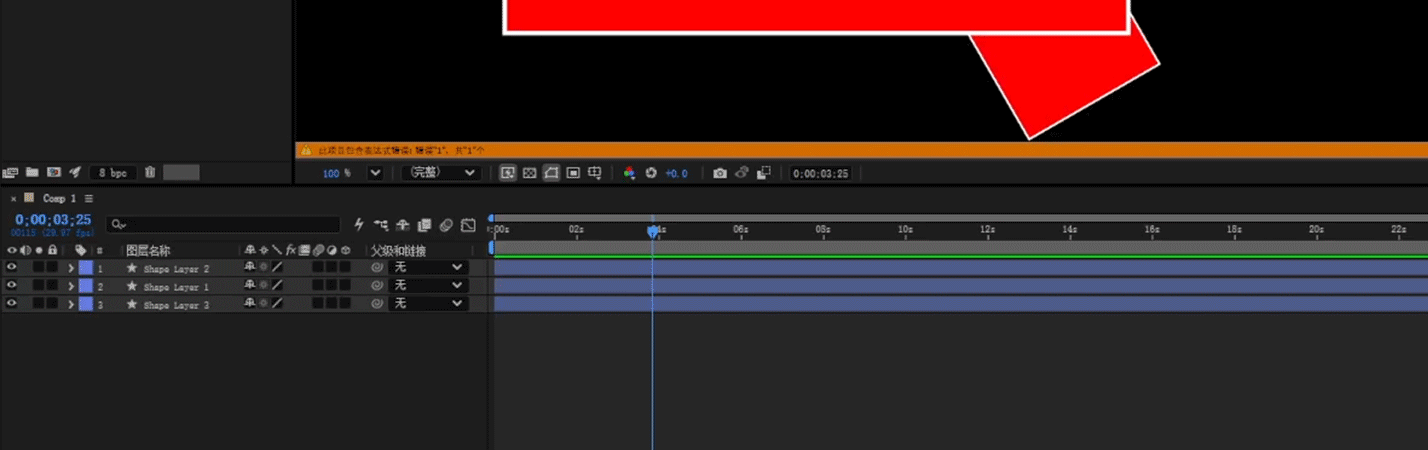Open the magnification ratio dropdown arrow

[375, 173]
